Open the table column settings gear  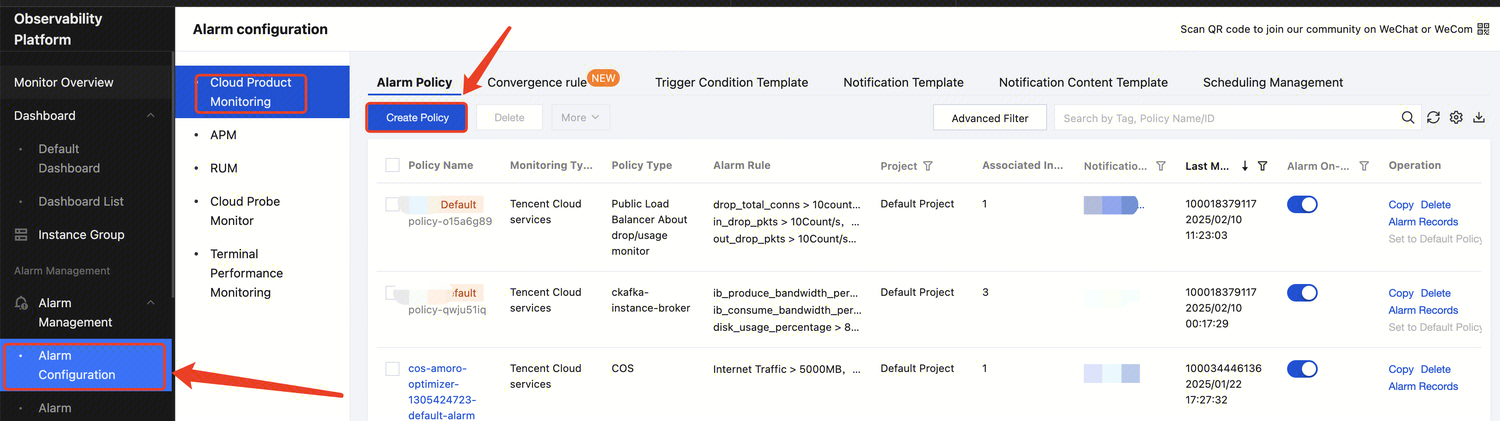click(x=1456, y=118)
